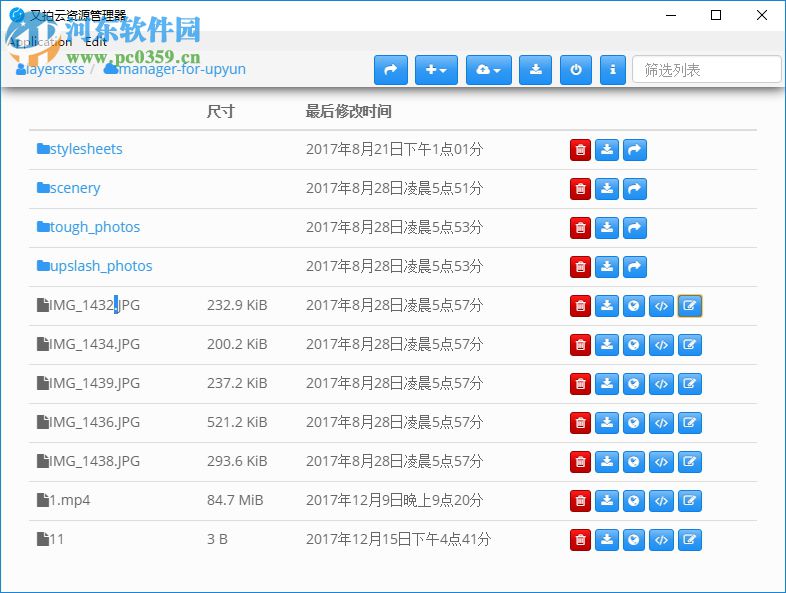786x593 pixels.
Task: Click the info button in toolbar
Action: 613,70
